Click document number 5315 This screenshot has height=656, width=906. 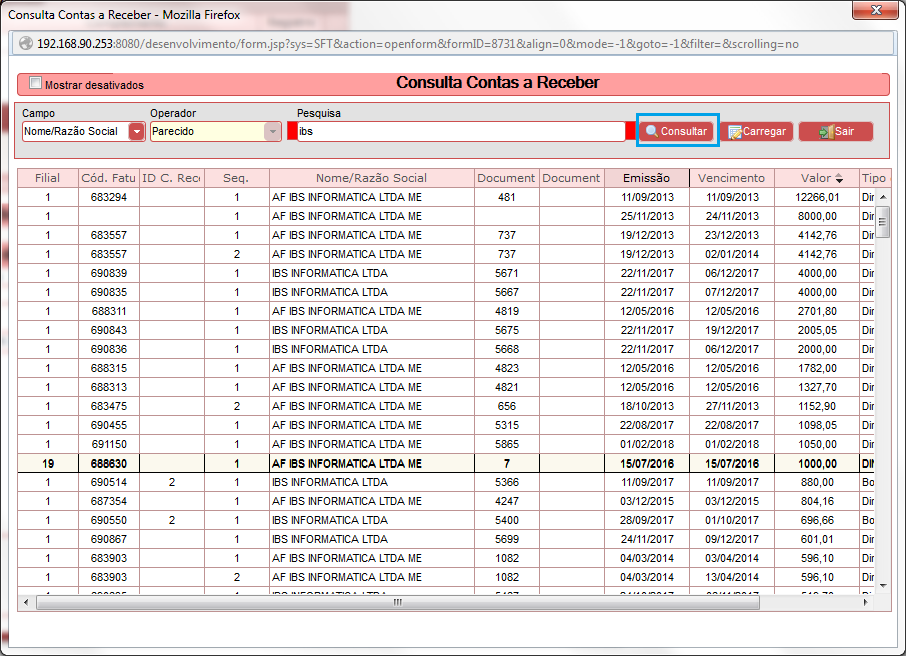click(507, 425)
